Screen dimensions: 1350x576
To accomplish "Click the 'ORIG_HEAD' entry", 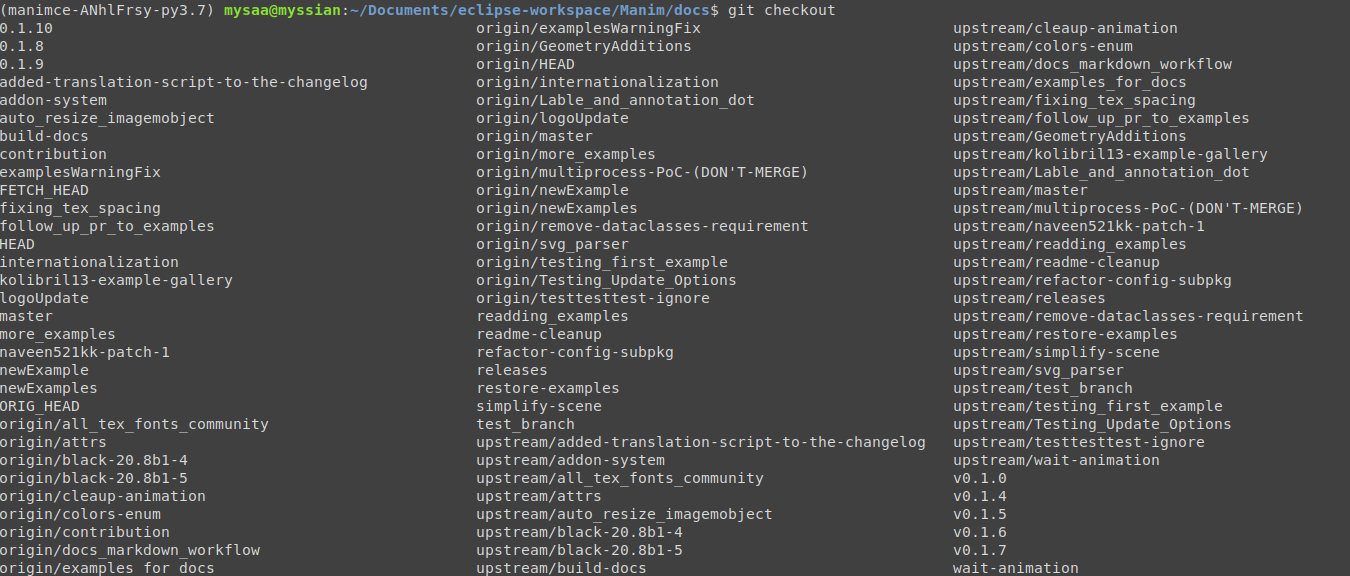I will 40,406.
